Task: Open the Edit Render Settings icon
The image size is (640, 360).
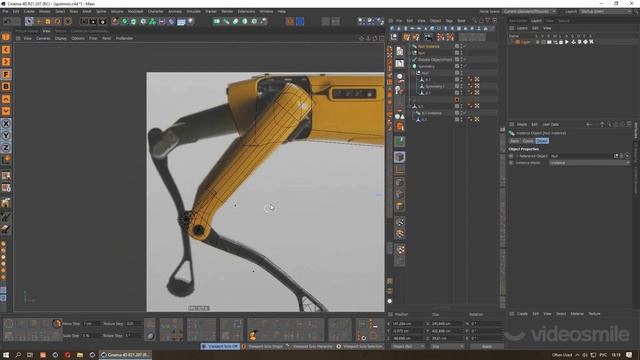Action: coord(102,21)
